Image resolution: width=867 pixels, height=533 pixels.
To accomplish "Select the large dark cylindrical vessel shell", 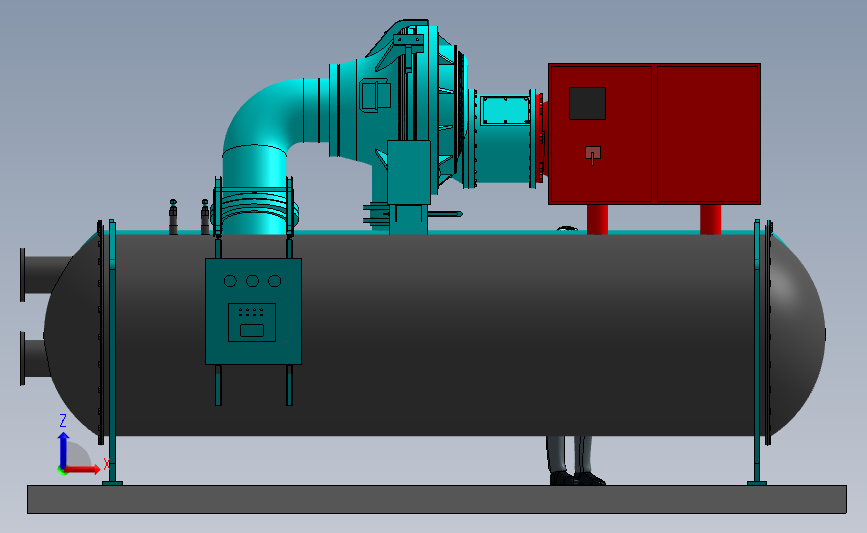I will tap(434, 335).
